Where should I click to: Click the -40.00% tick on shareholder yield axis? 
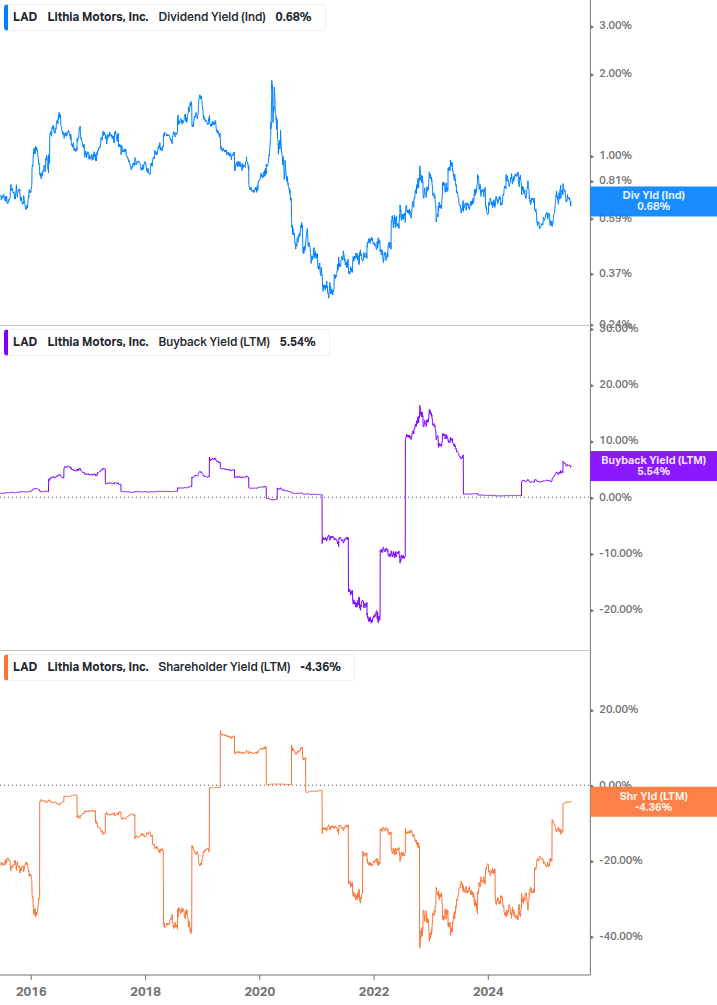point(620,936)
